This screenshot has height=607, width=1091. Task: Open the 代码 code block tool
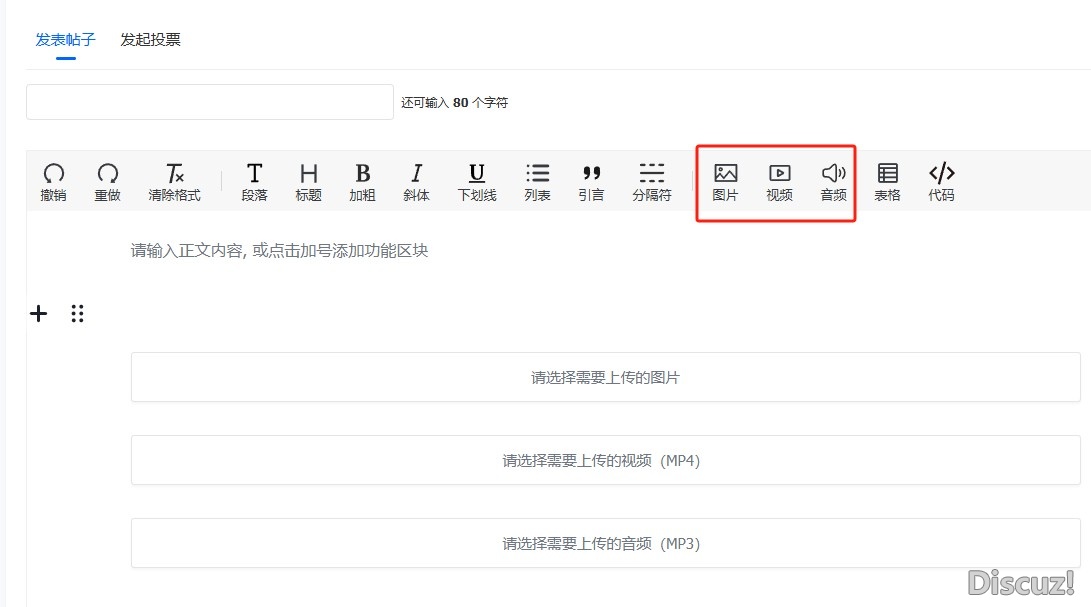[x=941, y=181]
